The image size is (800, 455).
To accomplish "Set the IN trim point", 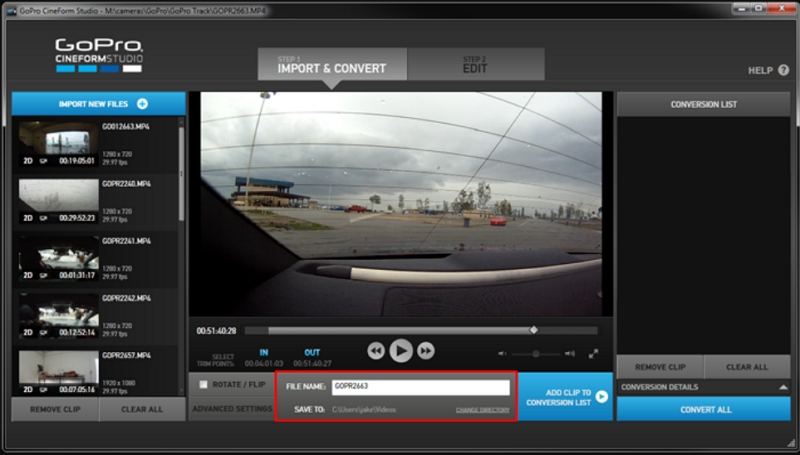I will coord(264,352).
